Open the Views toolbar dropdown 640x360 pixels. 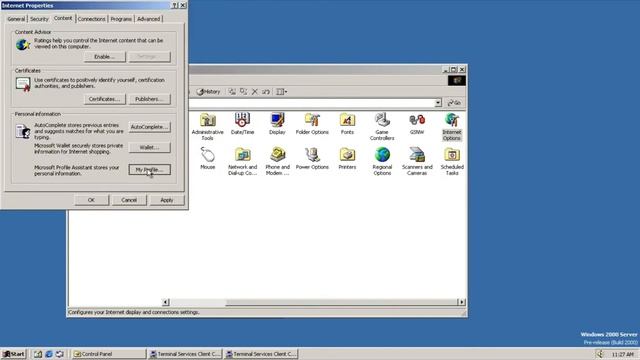coord(282,91)
